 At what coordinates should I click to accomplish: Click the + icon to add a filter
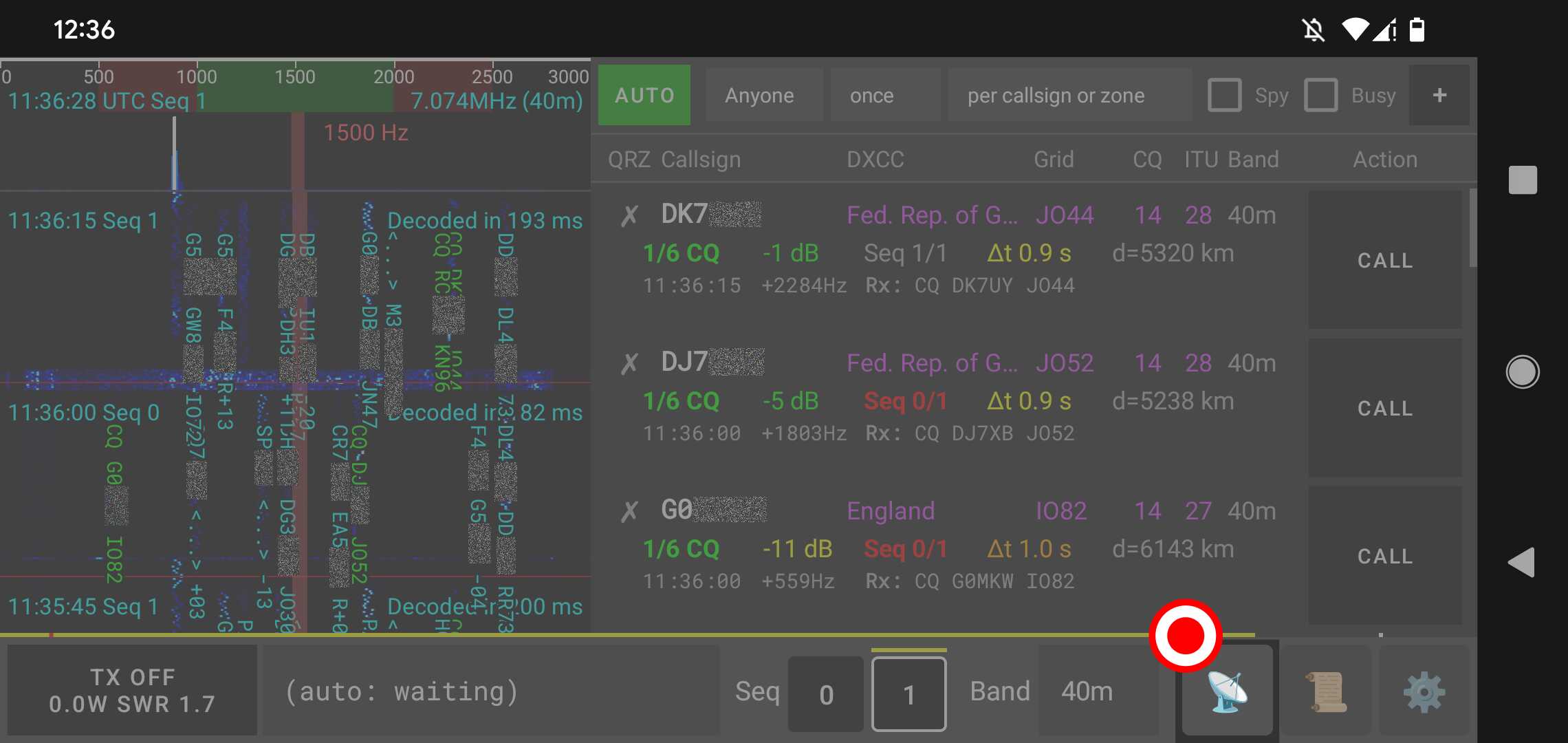[1439, 95]
